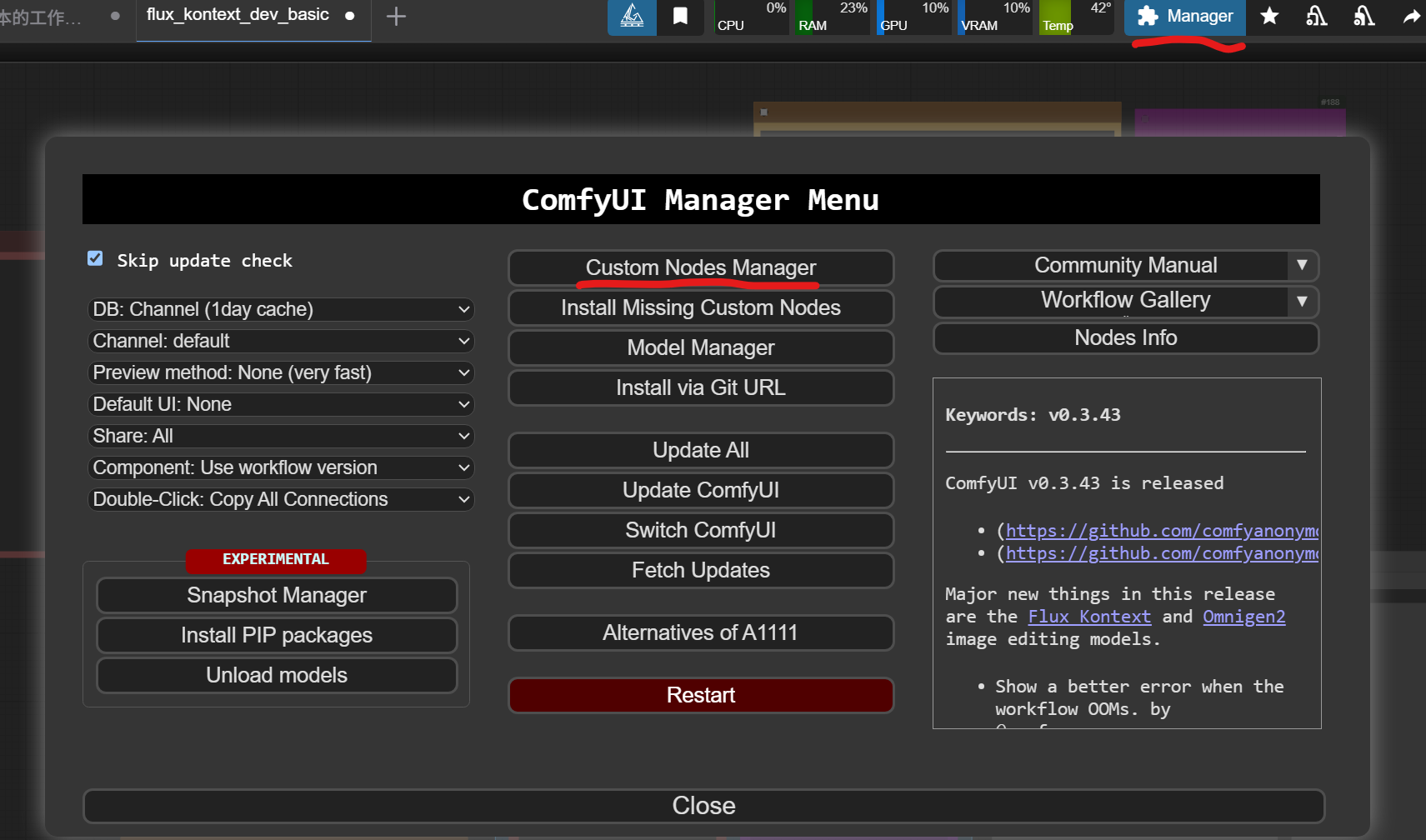This screenshot has height=840, width=1426.
Task: Click 'ComfyUI v0.3.43 is released' text
Action: pos(1084,483)
